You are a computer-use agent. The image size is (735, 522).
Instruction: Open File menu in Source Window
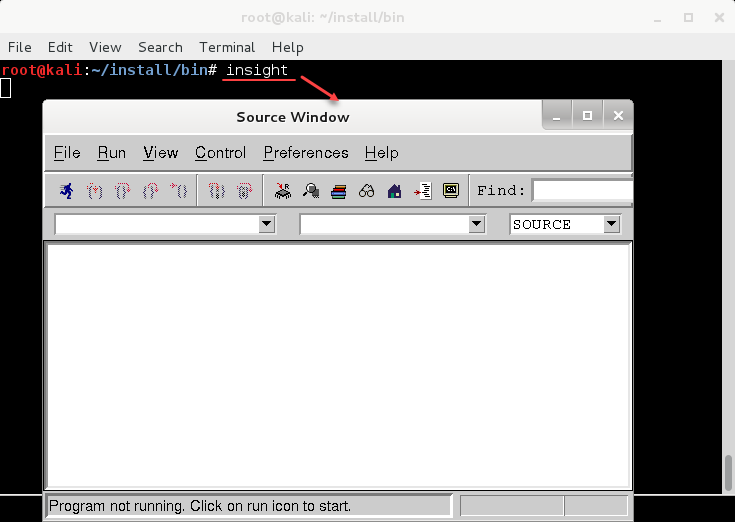67,153
